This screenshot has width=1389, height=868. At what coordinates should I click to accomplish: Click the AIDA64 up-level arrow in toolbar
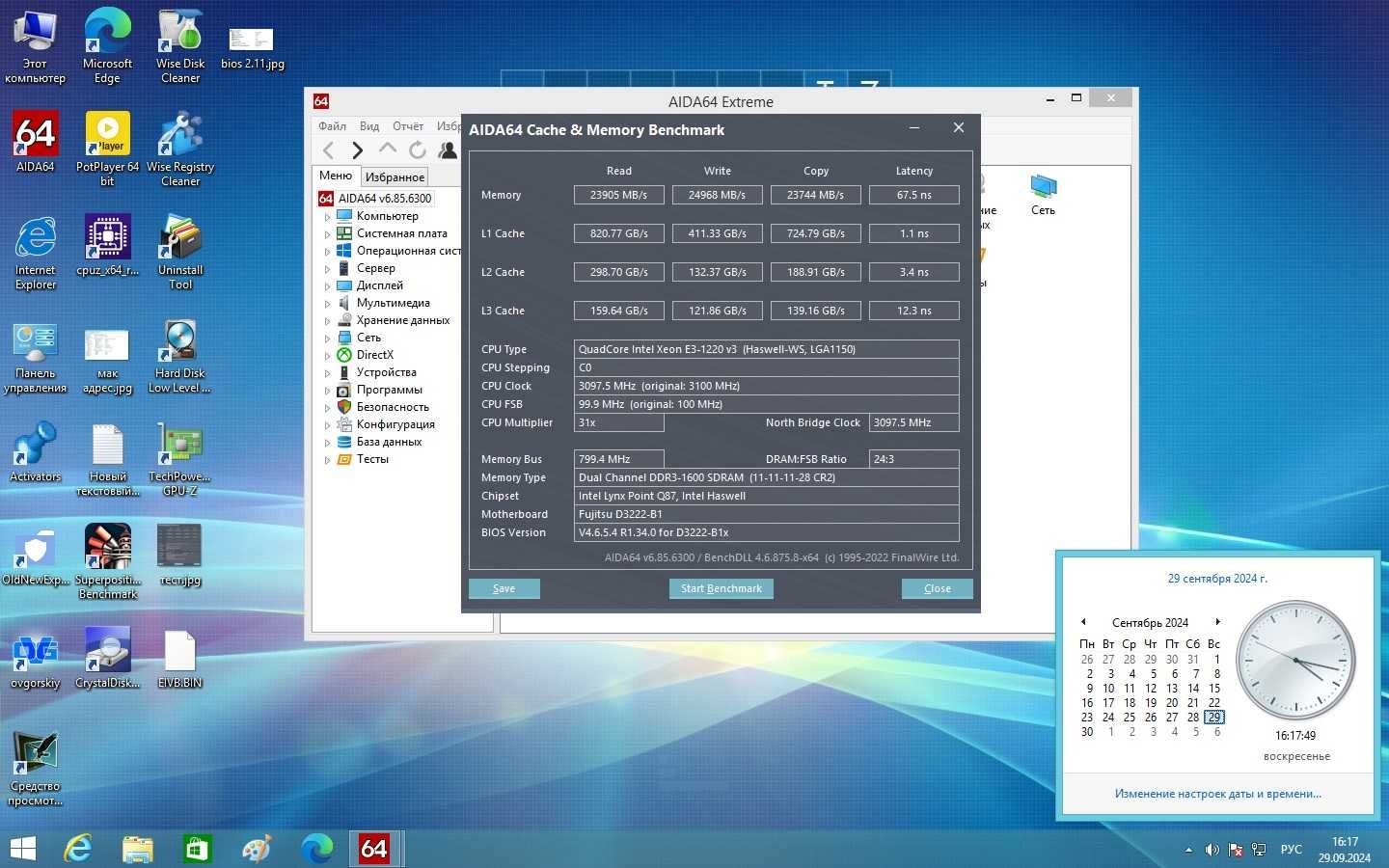click(x=388, y=149)
